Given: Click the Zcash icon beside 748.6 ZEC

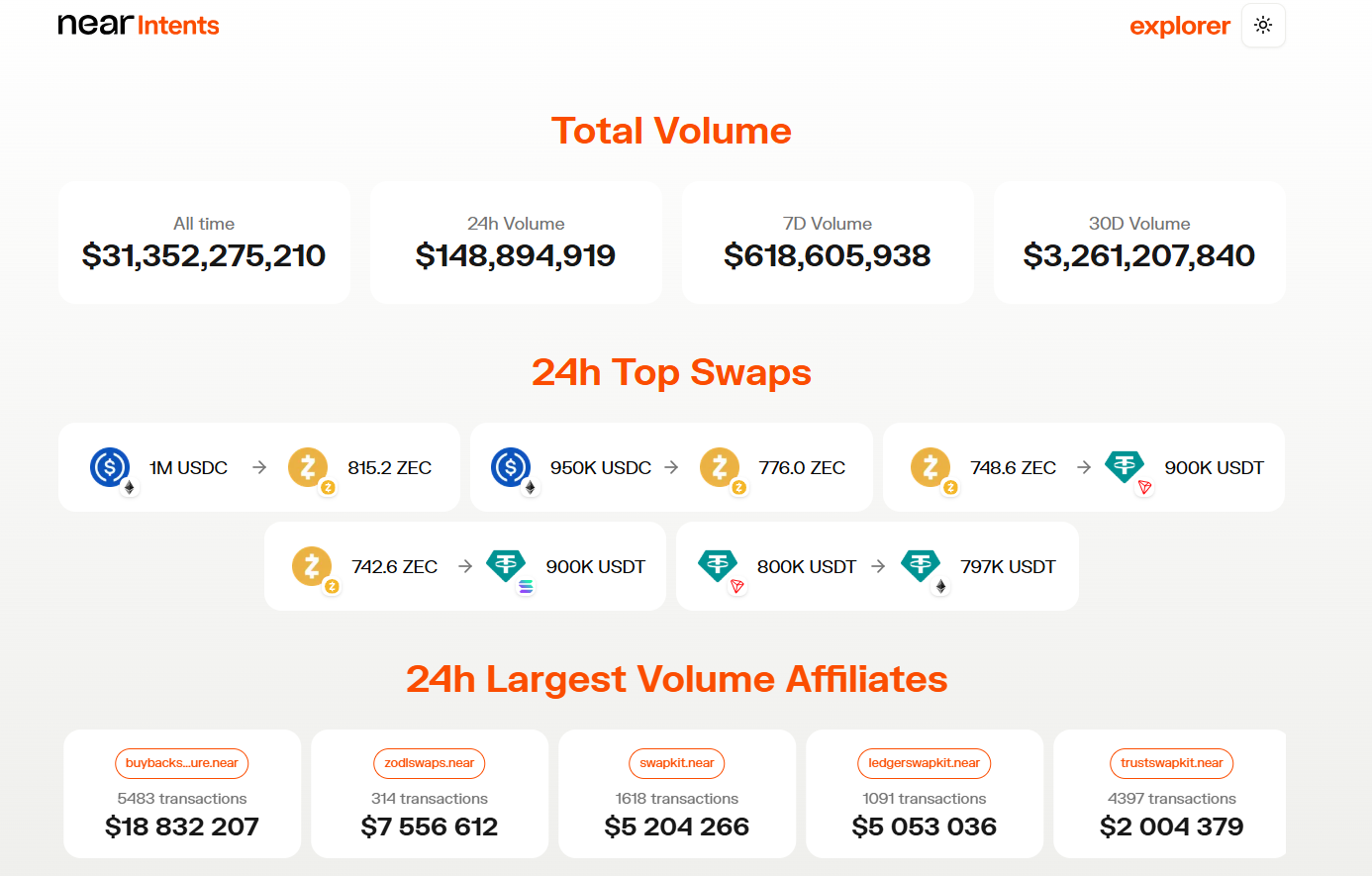Looking at the screenshot, I should 931,466.
